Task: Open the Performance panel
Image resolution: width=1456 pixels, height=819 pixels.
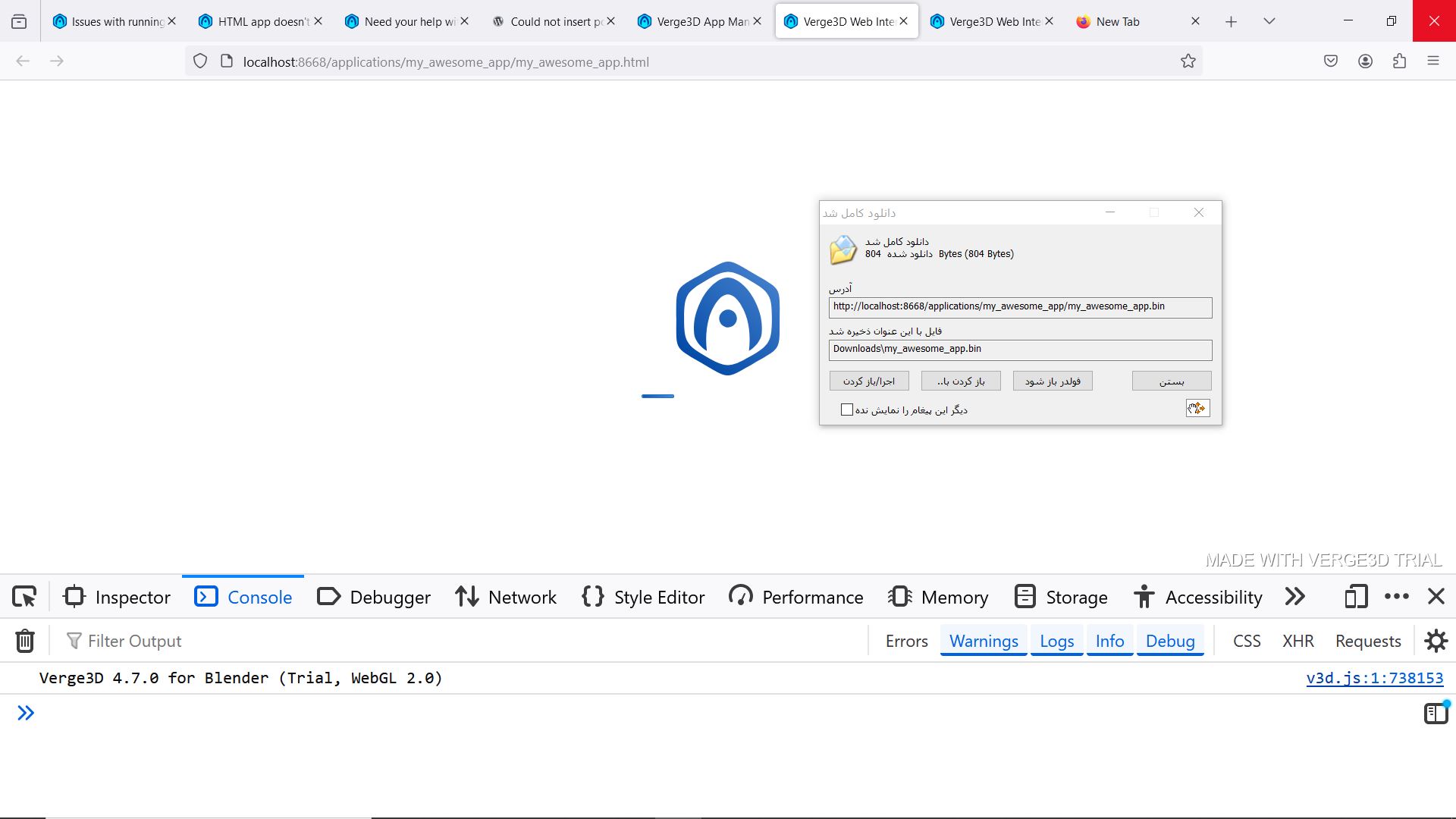Action: tap(795, 598)
